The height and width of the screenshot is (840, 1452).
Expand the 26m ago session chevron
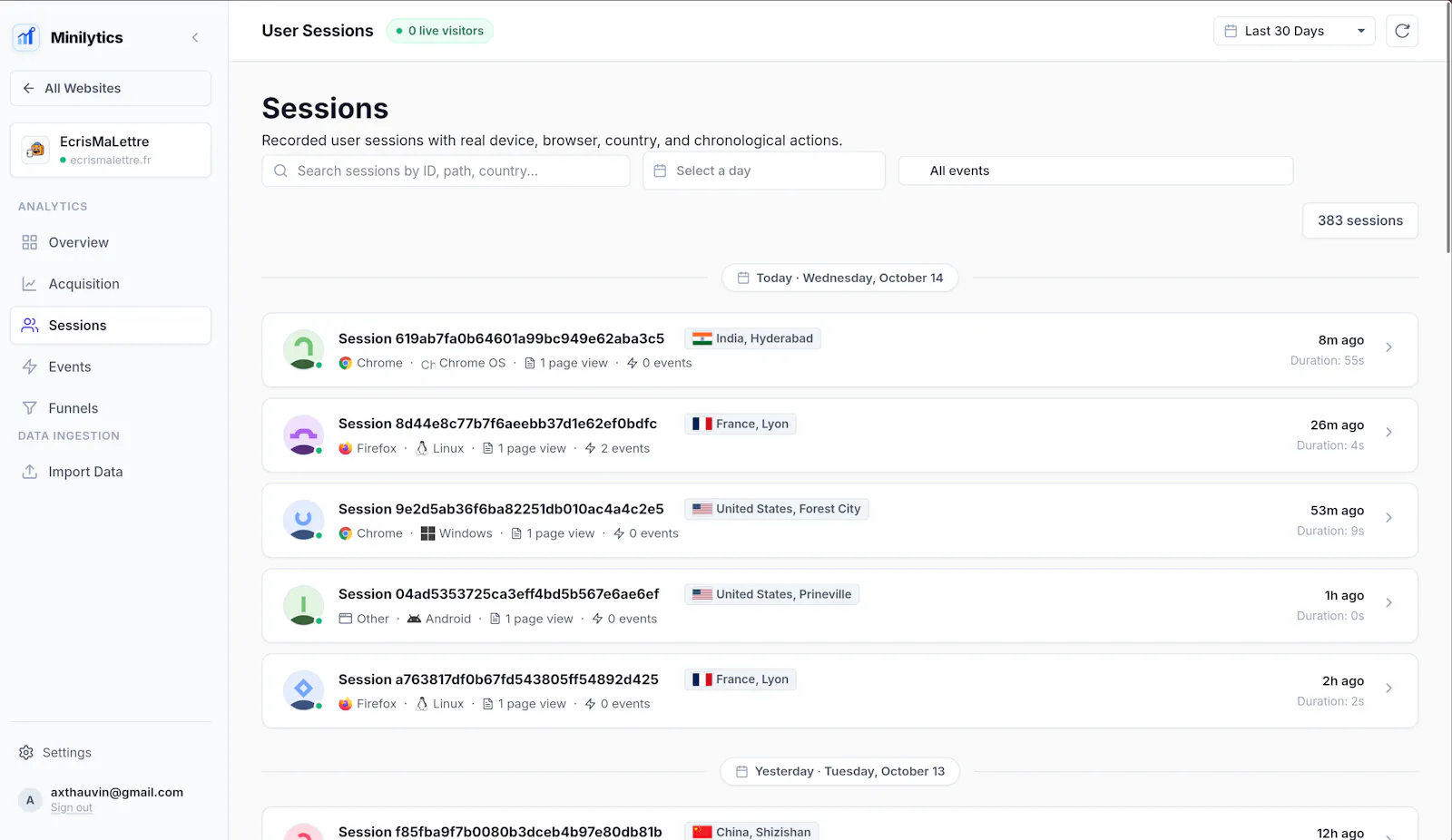tap(1388, 433)
